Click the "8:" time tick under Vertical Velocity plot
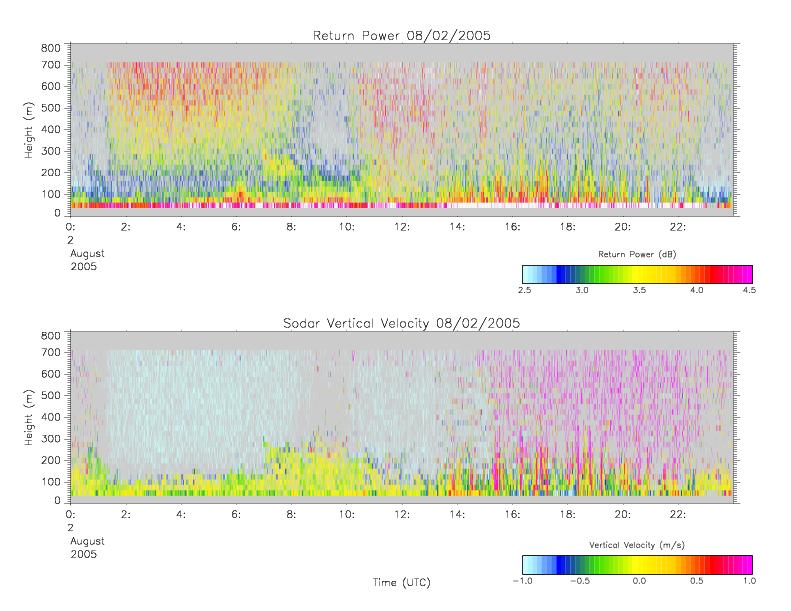 [292, 515]
